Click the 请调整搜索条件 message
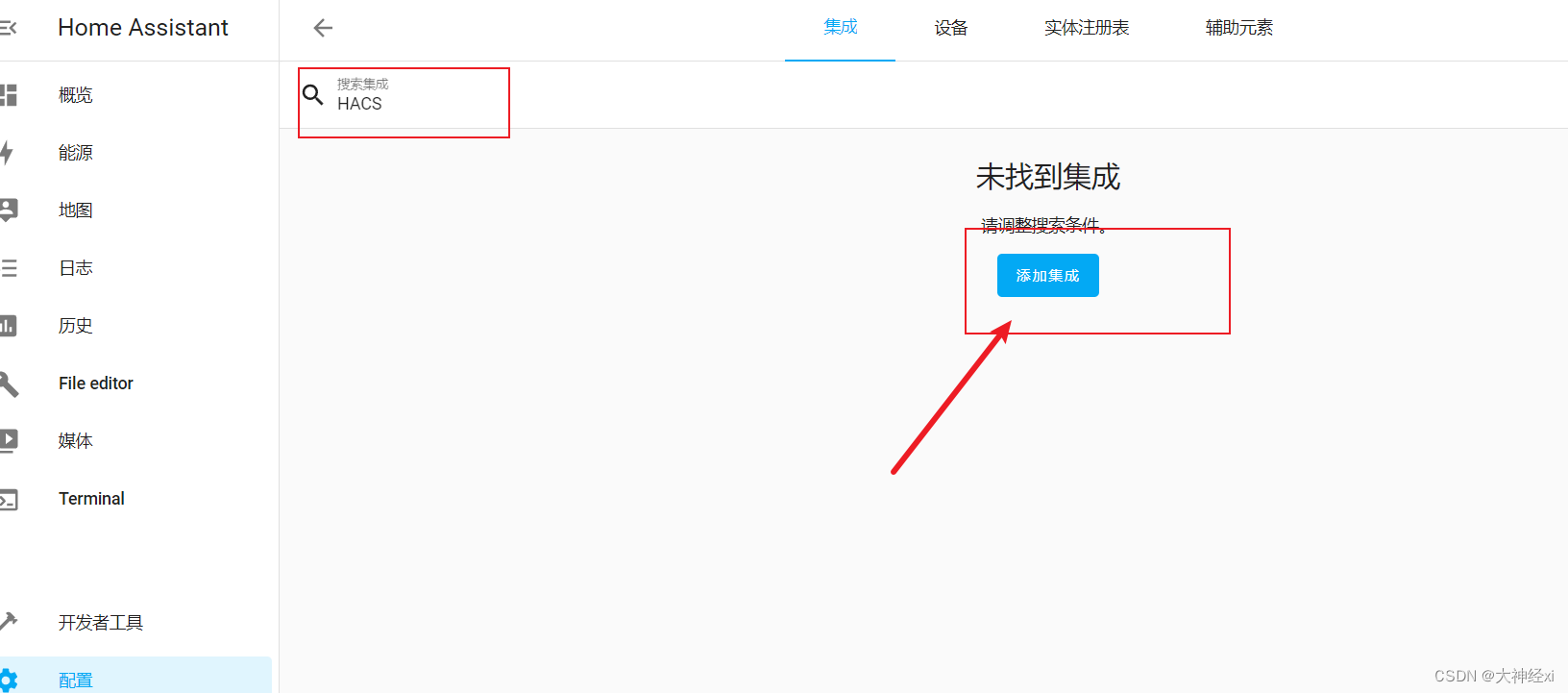The image size is (1568, 693). pos(1044,226)
